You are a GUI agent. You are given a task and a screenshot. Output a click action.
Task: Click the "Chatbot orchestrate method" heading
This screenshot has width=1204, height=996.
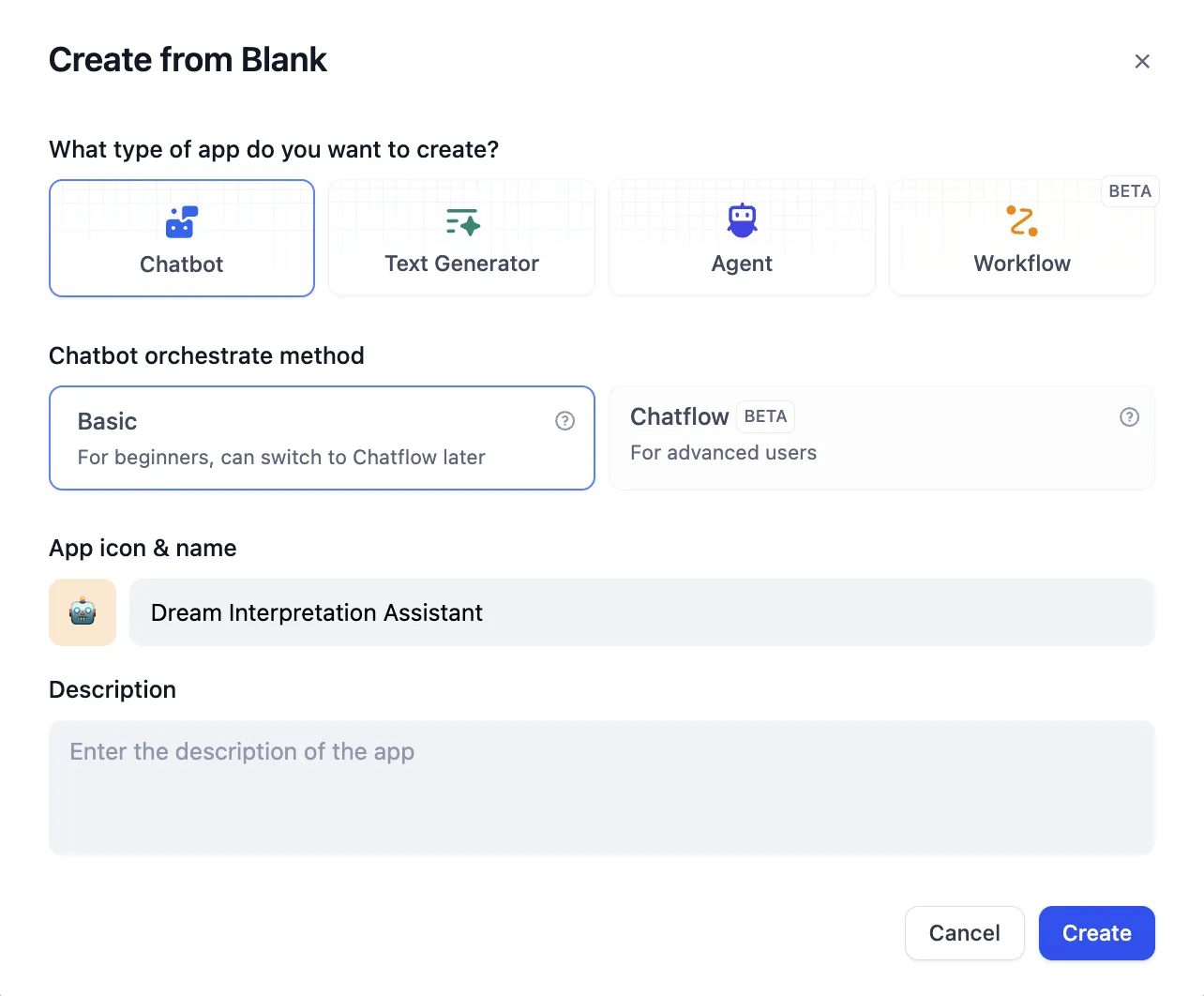[x=206, y=355]
